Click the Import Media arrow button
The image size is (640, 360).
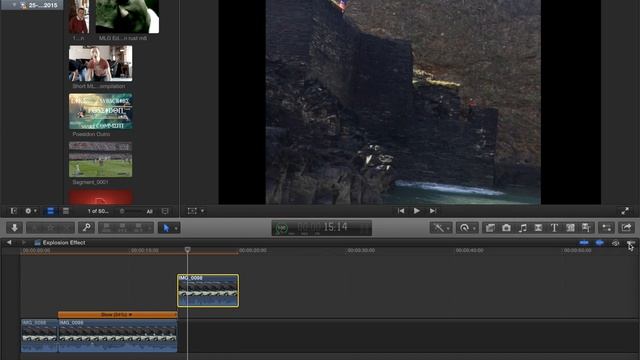point(14,228)
